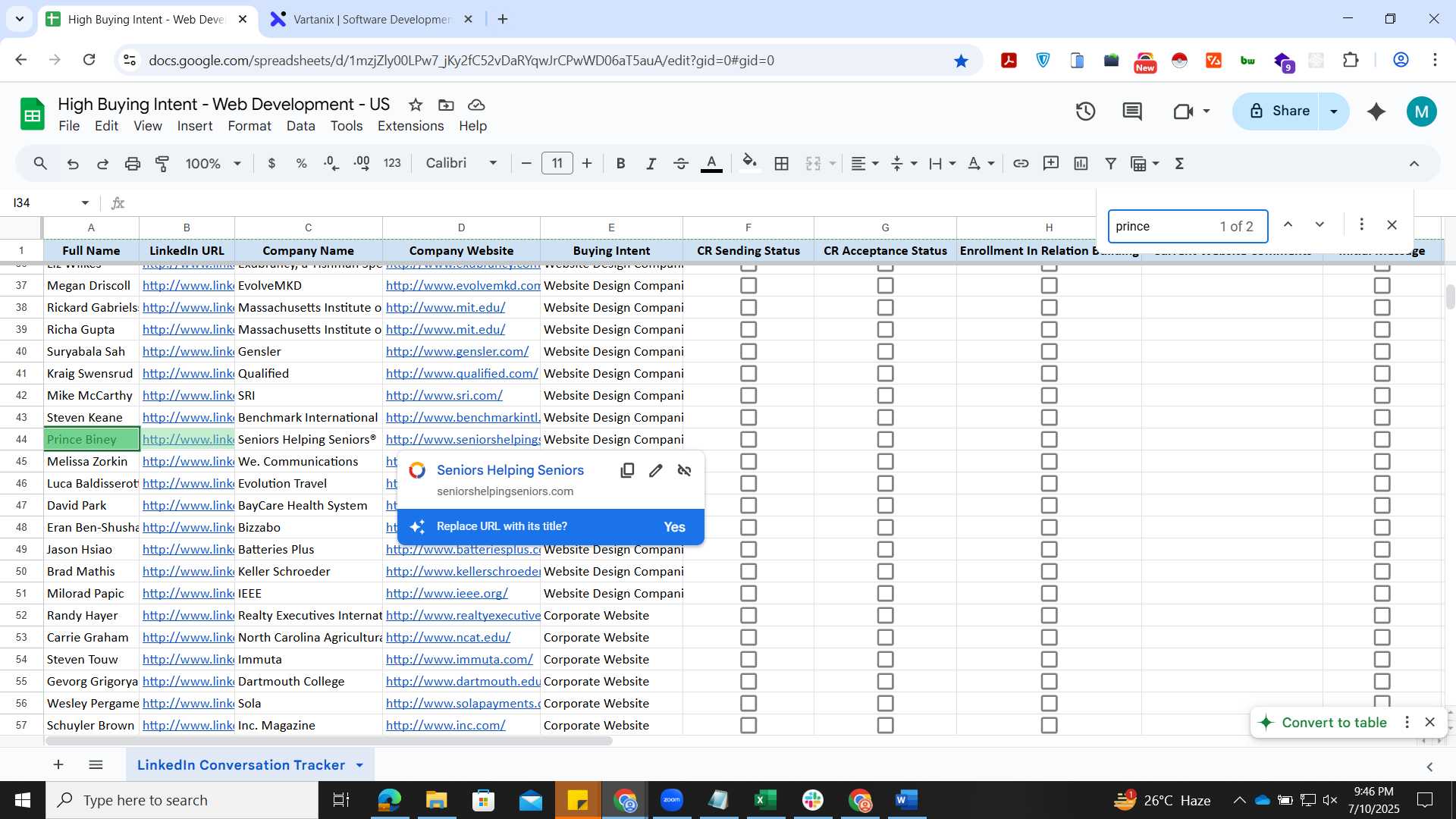The width and height of the screenshot is (1456, 819).
Task: Apply strikethrough formatting
Action: coord(681,164)
